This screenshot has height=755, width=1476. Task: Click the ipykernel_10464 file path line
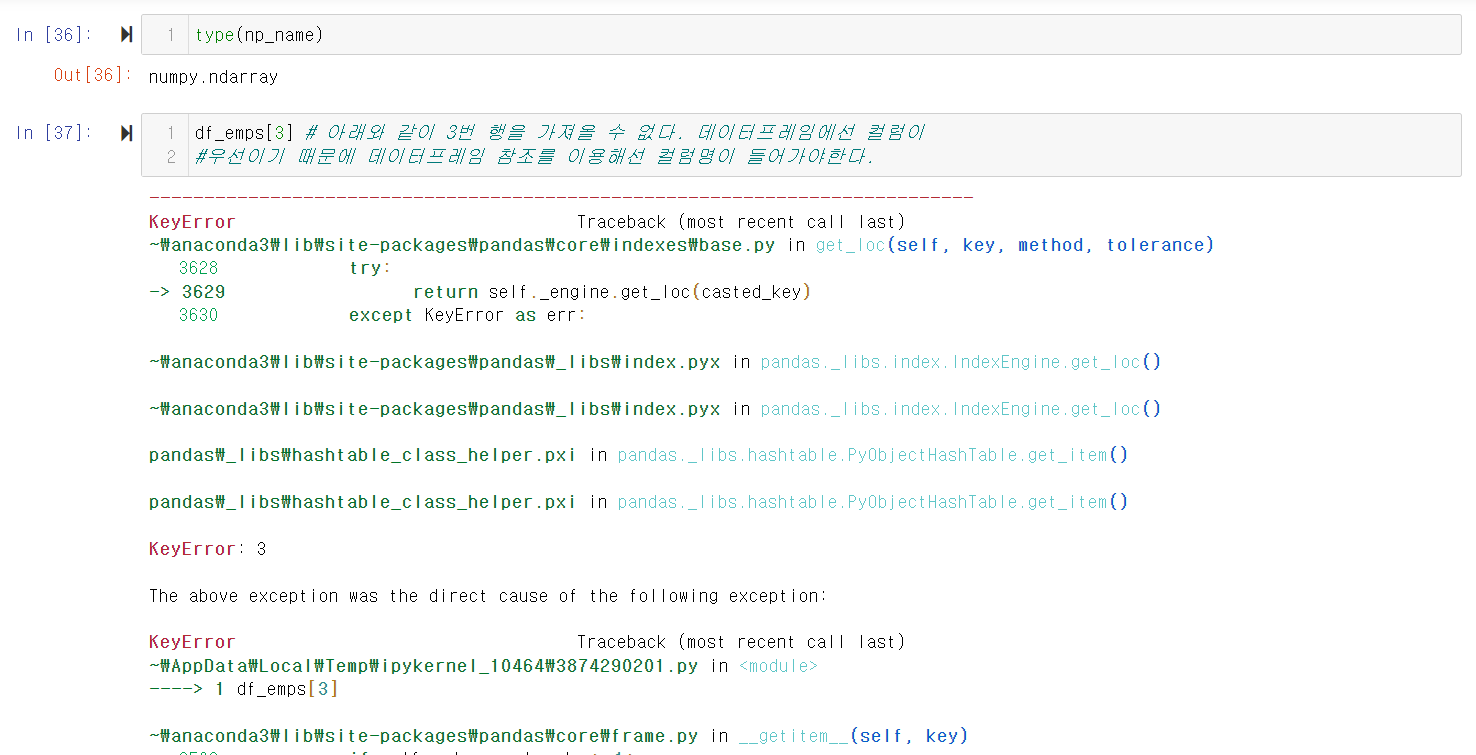coord(483,666)
